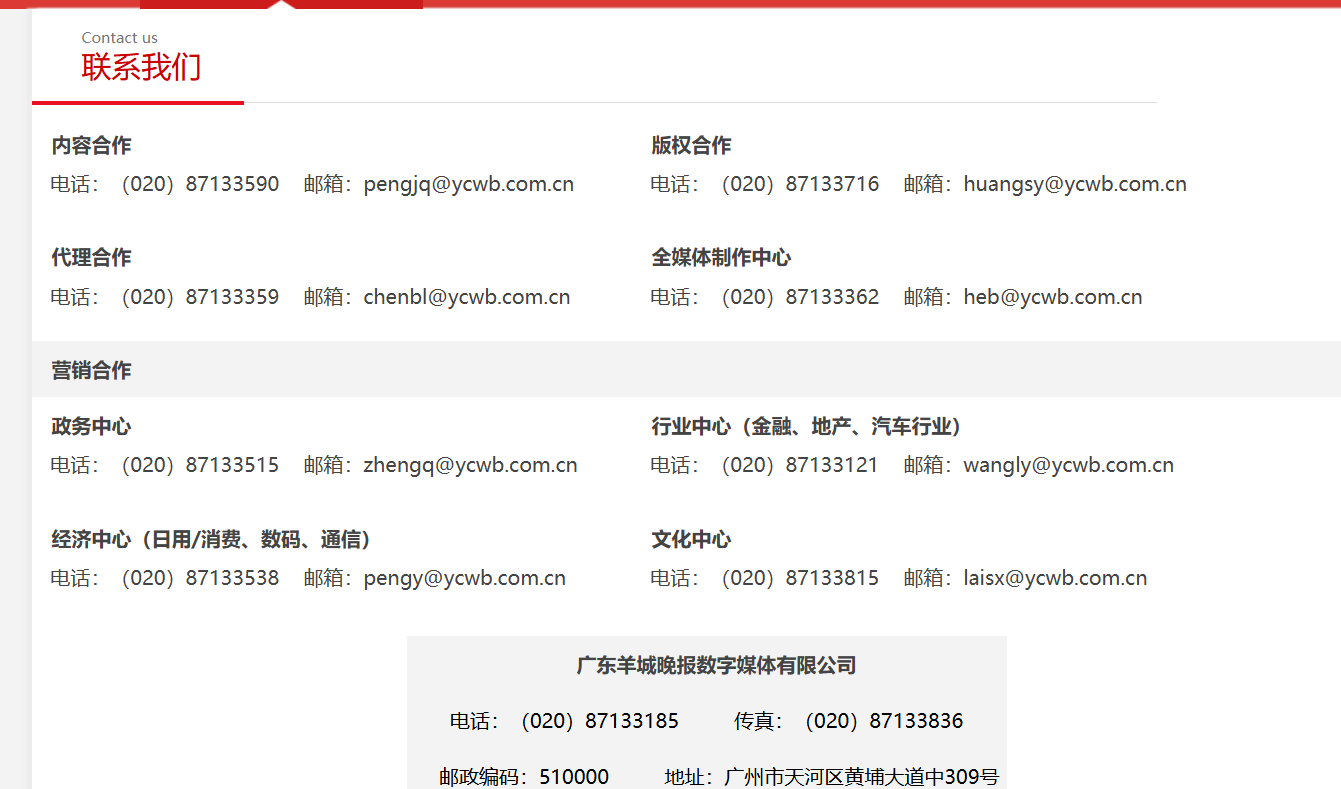Click the Contact us label
Screen dimensions: 1341x789
coord(120,37)
